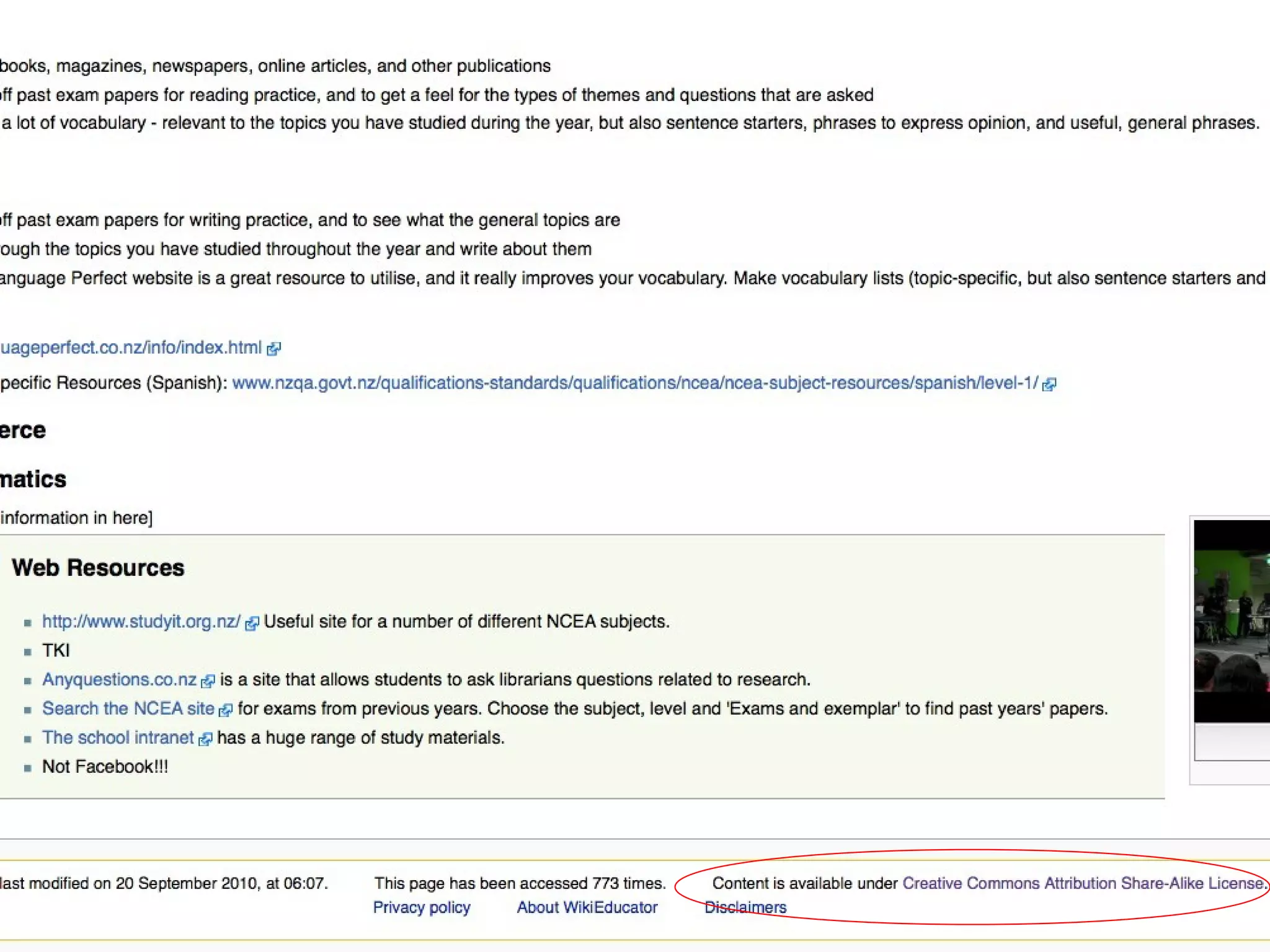Open the About WikiEducator link
The image size is (1270, 952).
587,907
